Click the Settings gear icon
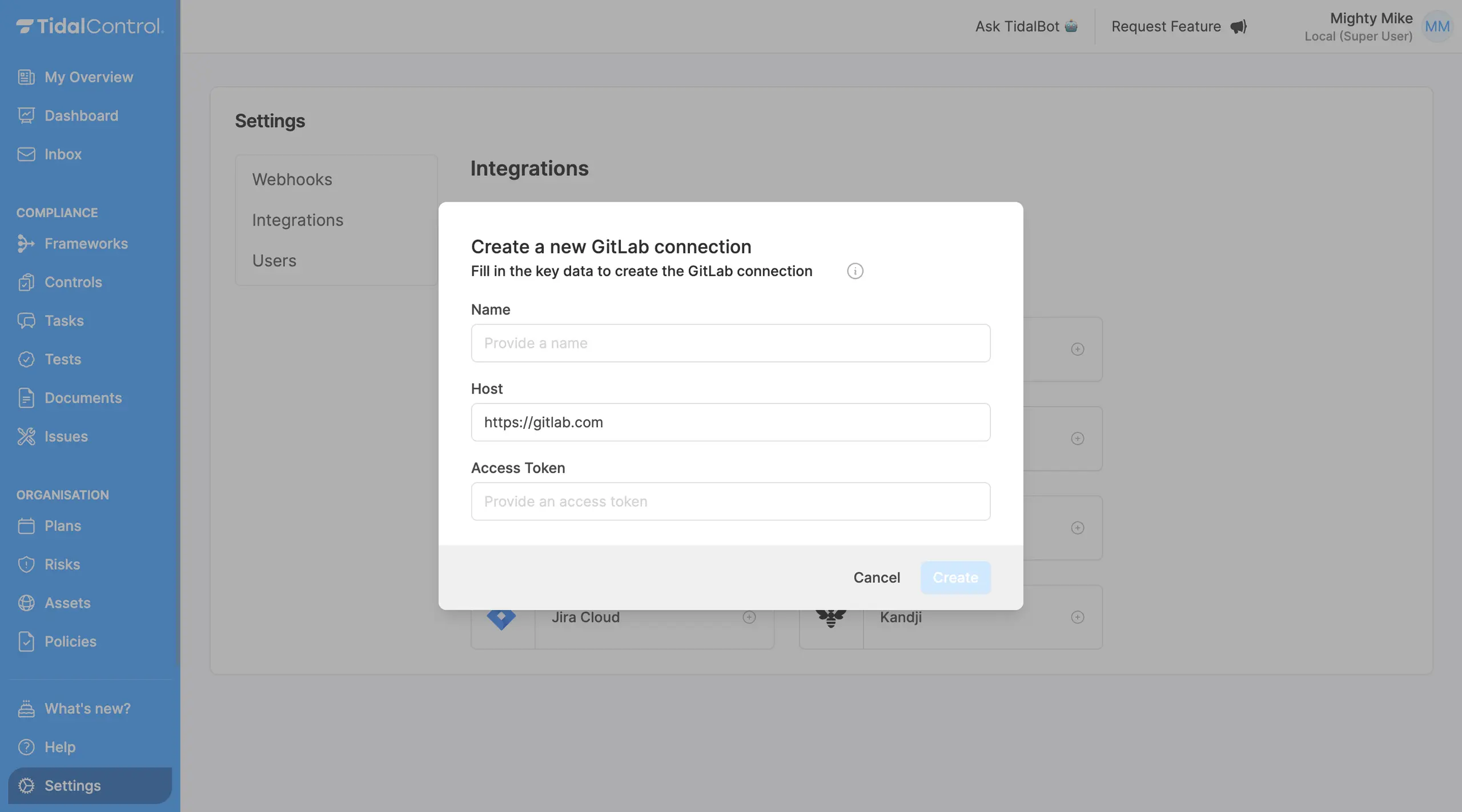1462x812 pixels. coord(26,786)
